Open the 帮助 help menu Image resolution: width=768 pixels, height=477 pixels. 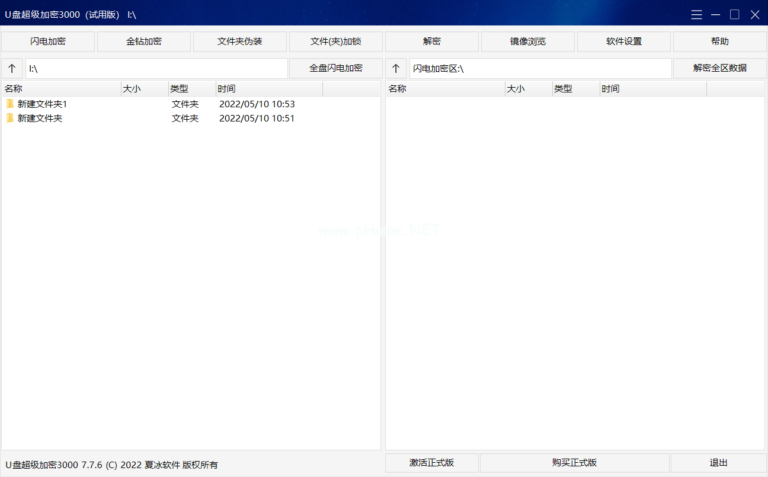[x=720, y=42]
